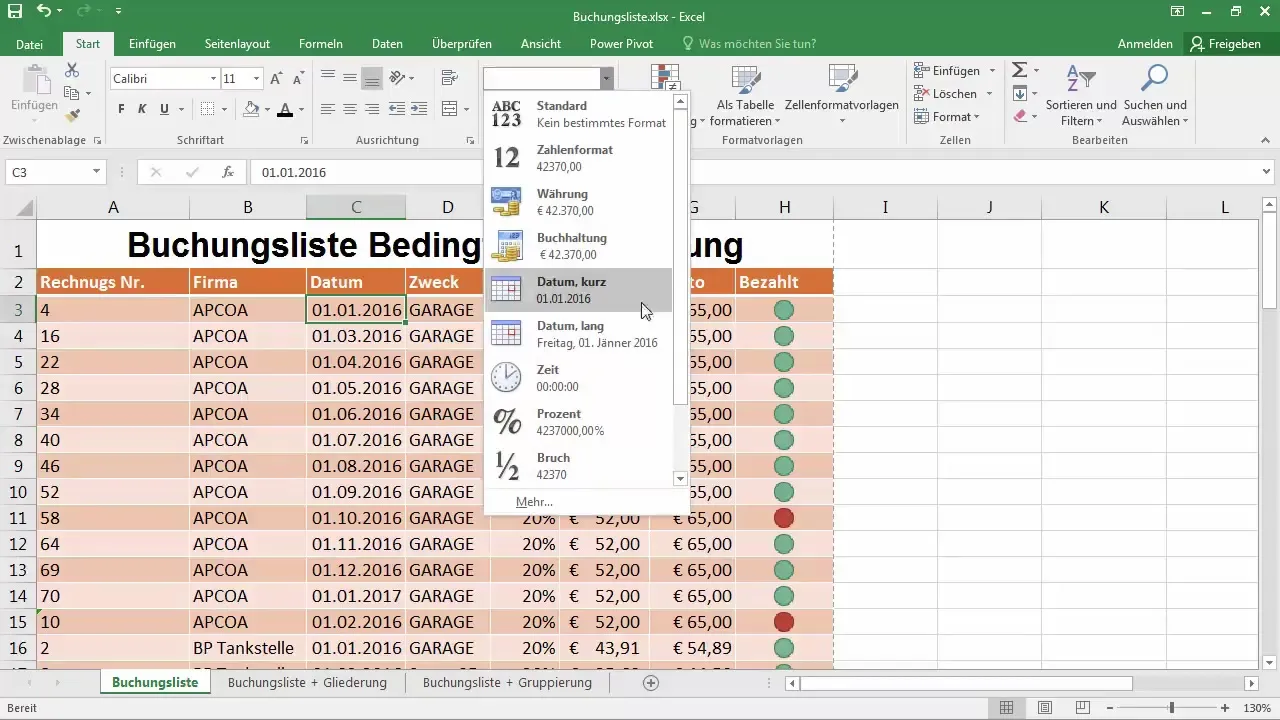
Task: Click the horizontal scrollbar thumb
Action: pyautogui.click(x=966, y=683)
